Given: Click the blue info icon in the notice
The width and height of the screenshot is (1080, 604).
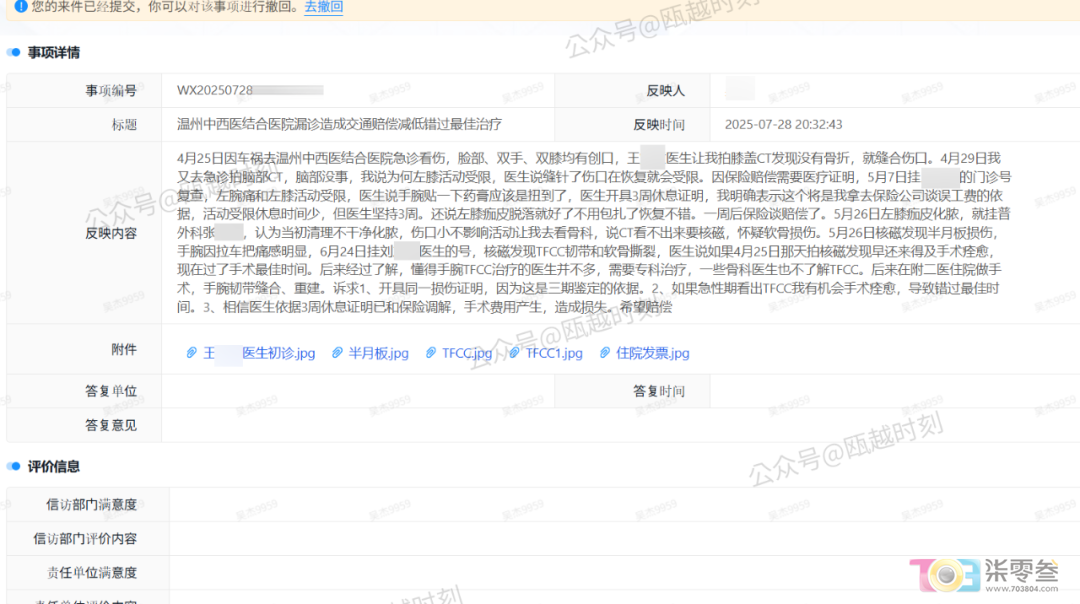Looking at the screenshot, I should [21, 6].
